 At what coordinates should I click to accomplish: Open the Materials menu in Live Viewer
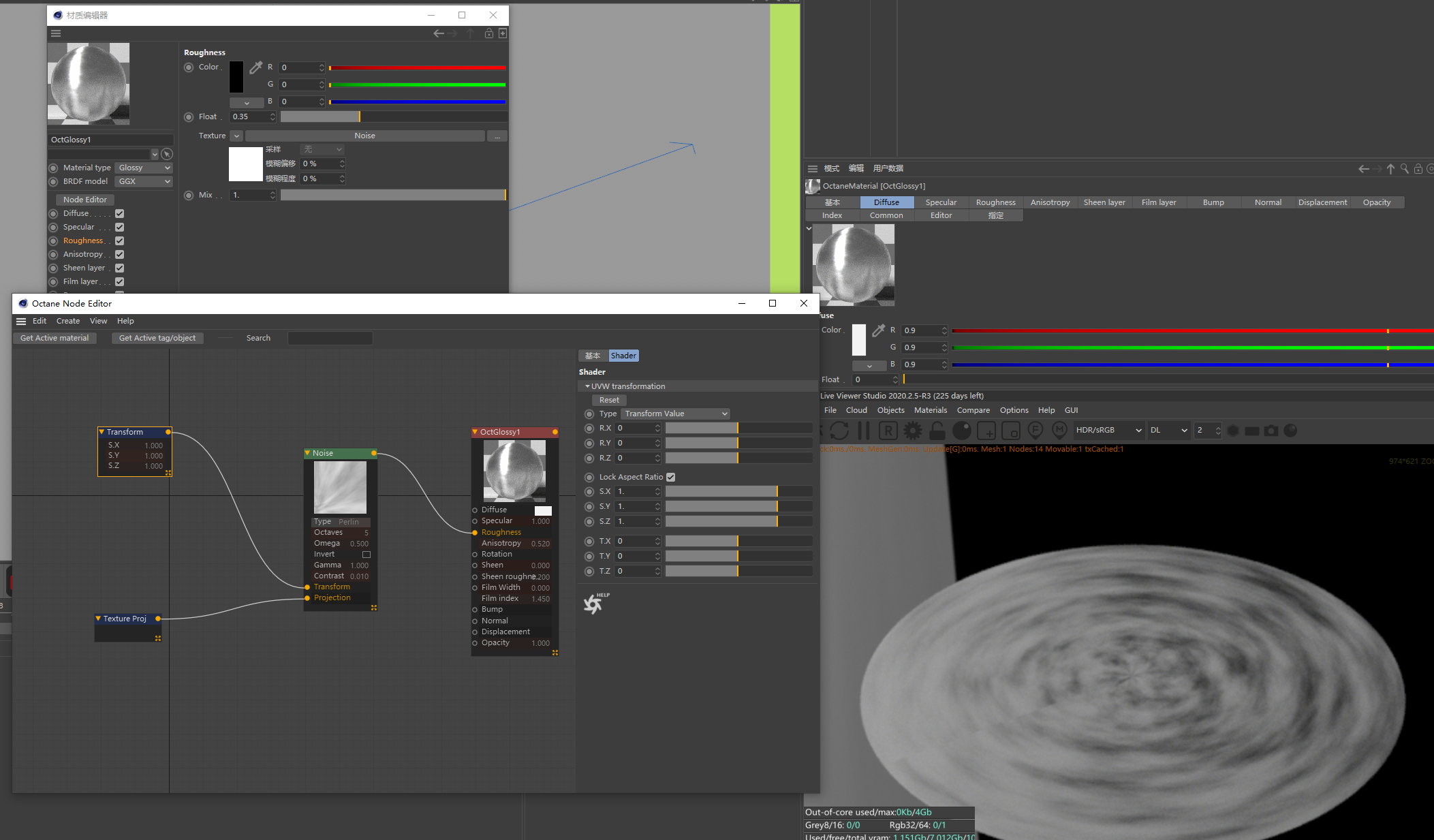[931, 409]
